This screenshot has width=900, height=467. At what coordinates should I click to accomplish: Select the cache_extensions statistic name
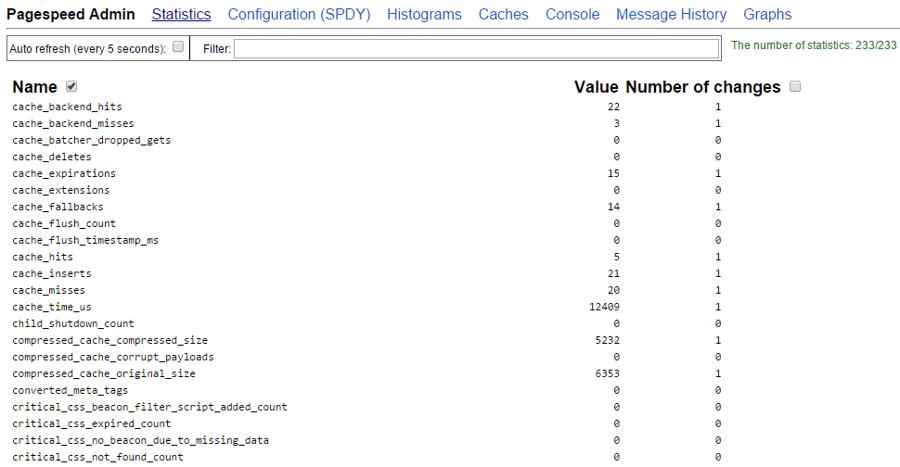pyautogui.click(x=61, y=190)
